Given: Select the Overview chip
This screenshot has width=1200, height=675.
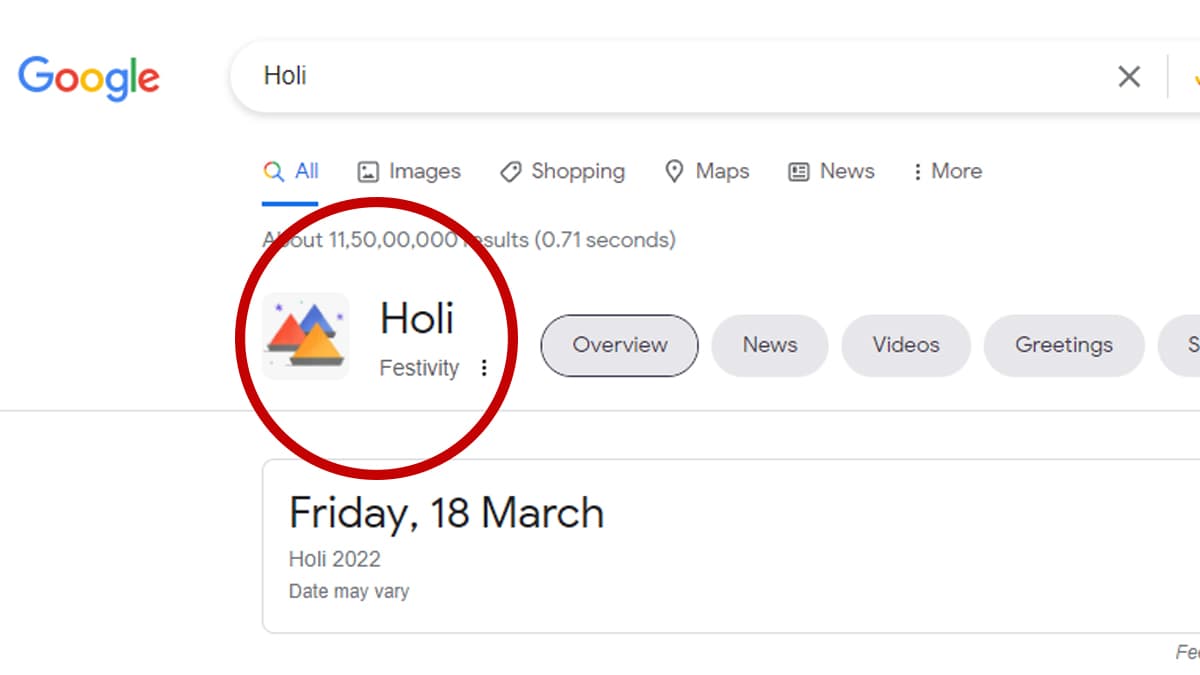Looking at the screenshot, I should (620, 345).
